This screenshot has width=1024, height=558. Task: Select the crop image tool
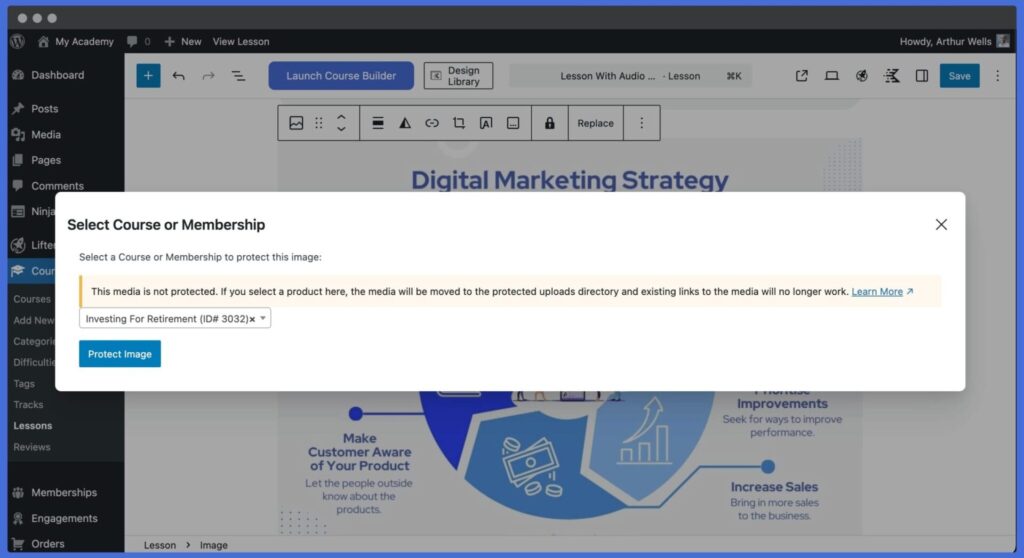pos(459,123)
